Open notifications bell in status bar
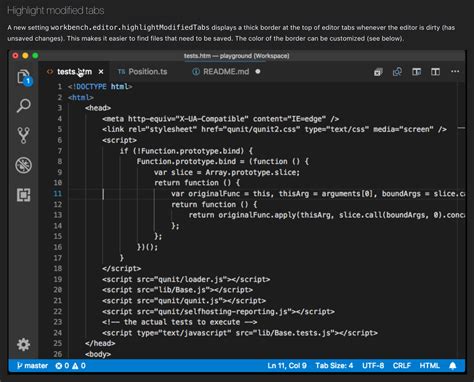Viewport: 474px width, 382px height. 452,366
